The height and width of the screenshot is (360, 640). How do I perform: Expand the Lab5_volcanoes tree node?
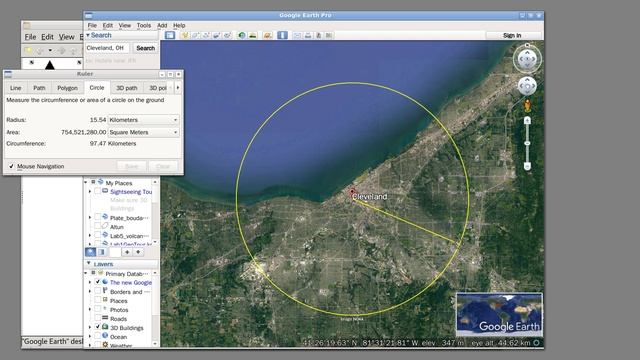[90, 236]
